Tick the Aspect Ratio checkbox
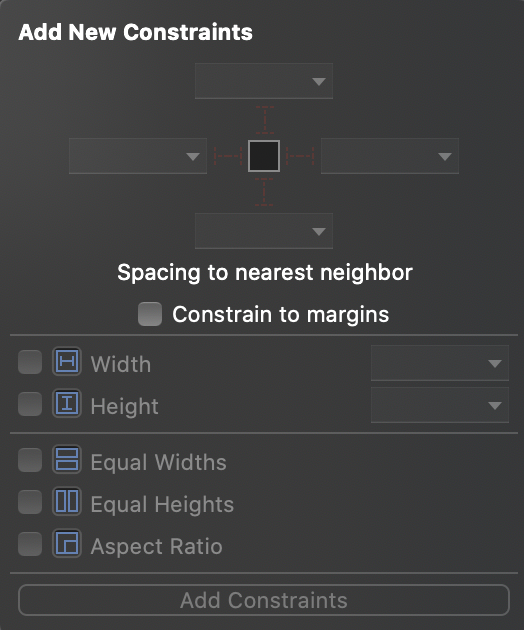The image size is (524, 630). click(x=30, y=544)
